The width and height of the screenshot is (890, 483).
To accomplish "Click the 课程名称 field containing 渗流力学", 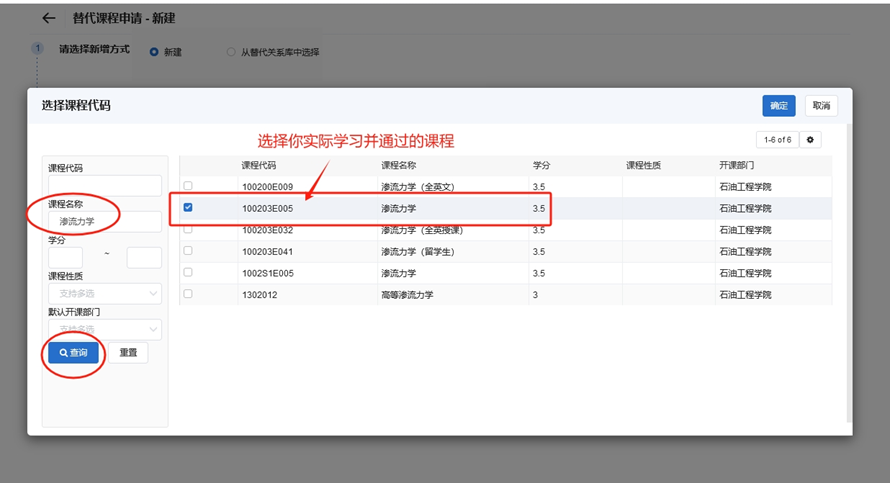I will [104, 221].
